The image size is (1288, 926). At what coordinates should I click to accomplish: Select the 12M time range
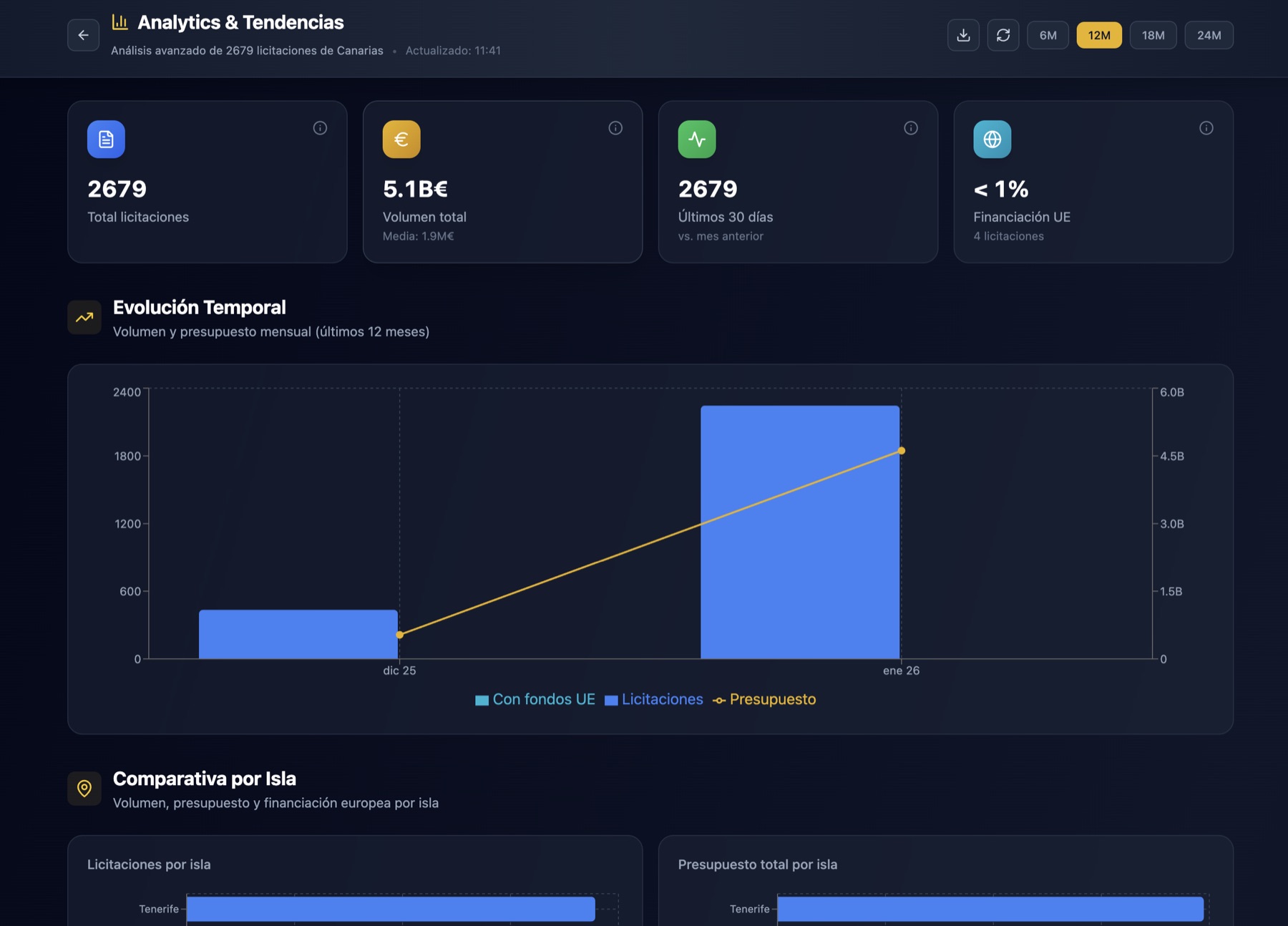coord(1099,35)
